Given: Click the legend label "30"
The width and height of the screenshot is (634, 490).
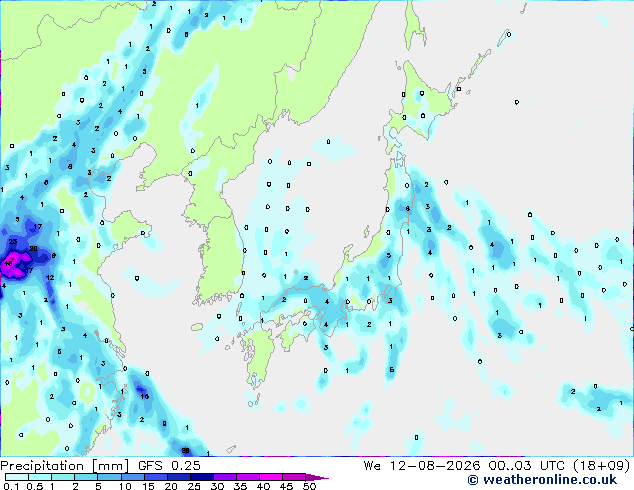Looking at the screenshot, I should click(218, 486).
